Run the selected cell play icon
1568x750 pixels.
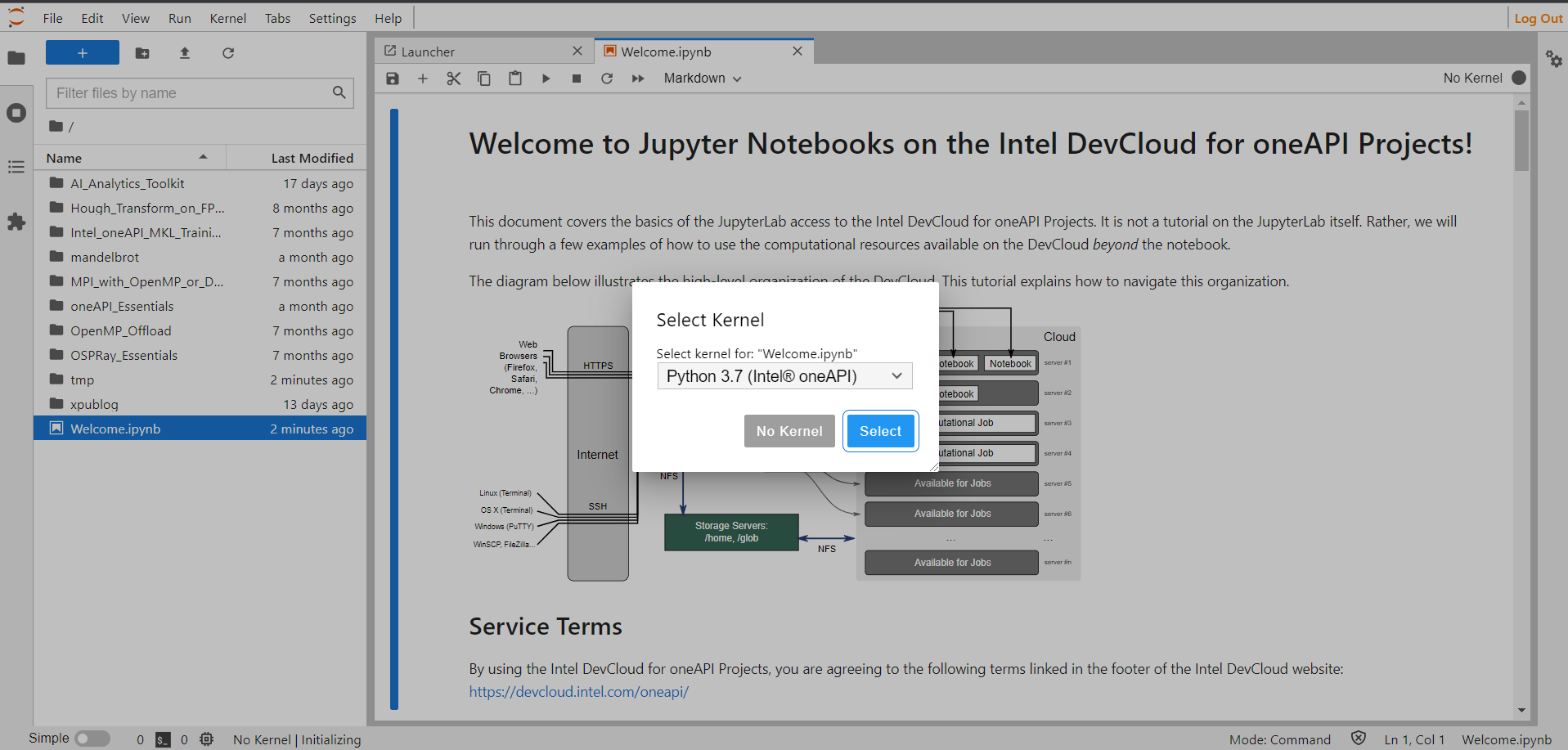(x=546, y=79)
